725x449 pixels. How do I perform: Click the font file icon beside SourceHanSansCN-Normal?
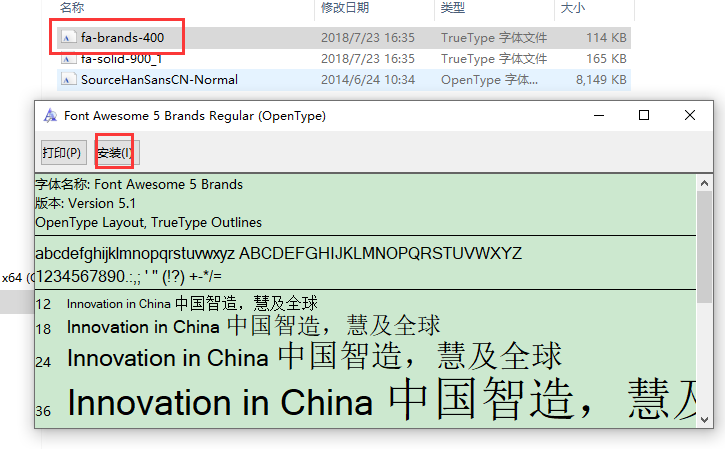pos(68,80)
